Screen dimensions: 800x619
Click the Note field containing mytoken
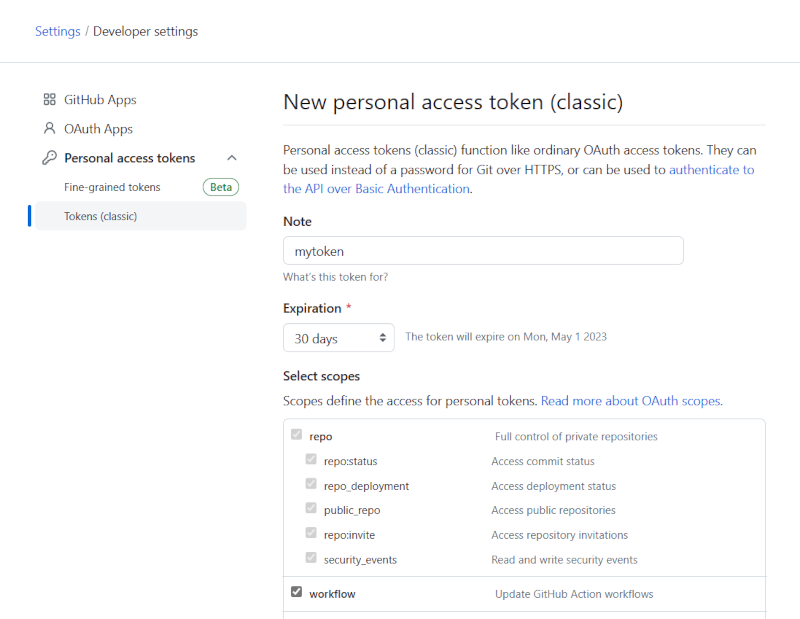pos(483,251)
